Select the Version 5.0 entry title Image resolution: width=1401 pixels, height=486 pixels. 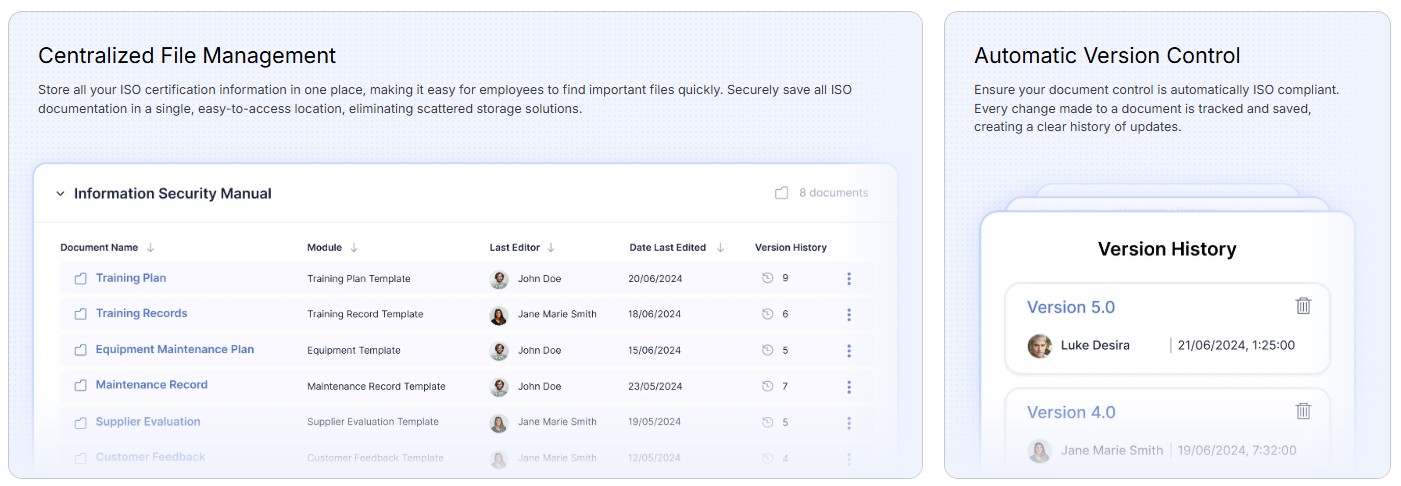[x=1070, y=307]
